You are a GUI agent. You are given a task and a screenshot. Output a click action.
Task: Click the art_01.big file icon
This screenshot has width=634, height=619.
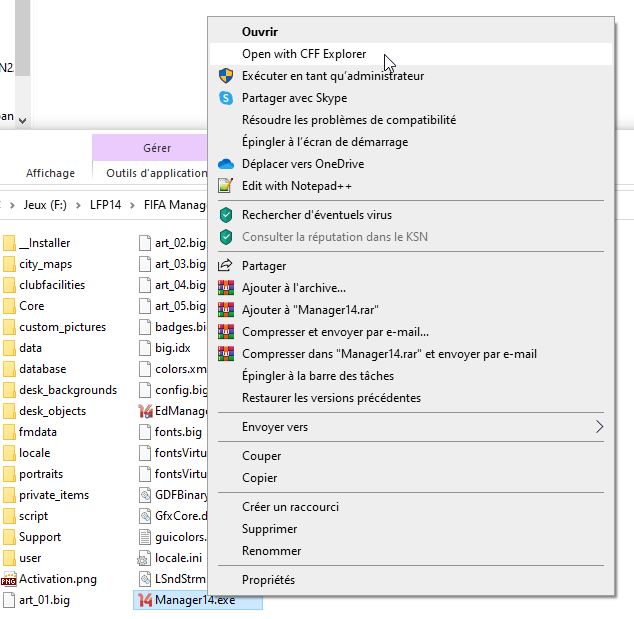8,600
